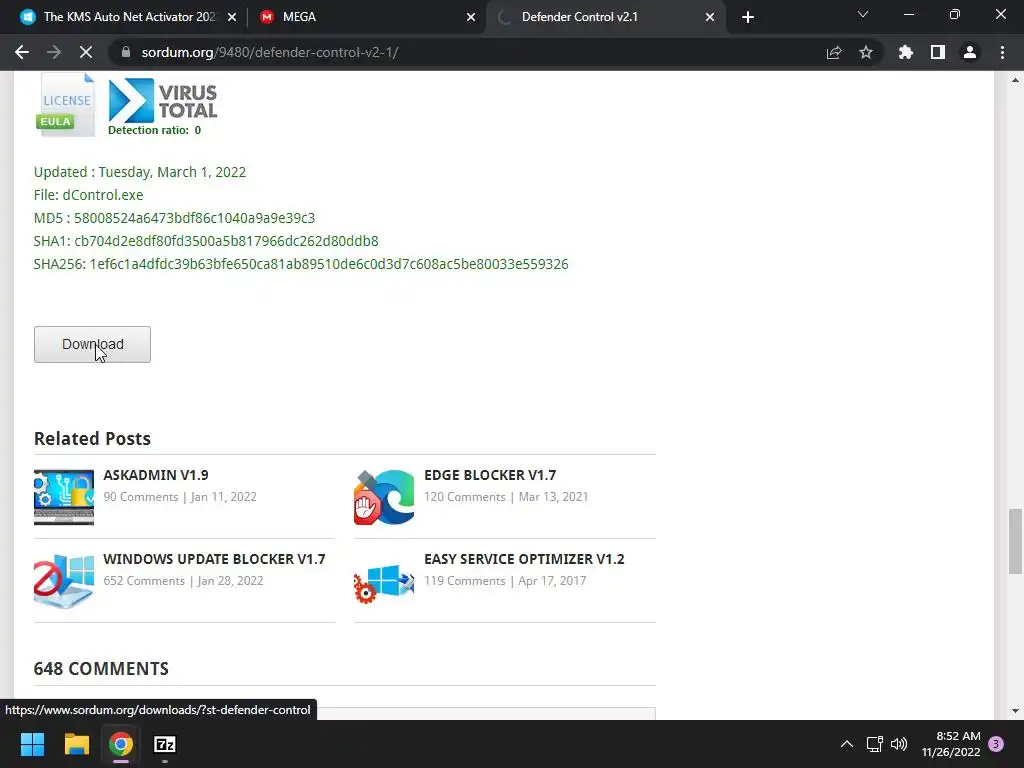Stop loading the page with the X icon
Image resolution: width=1024 pixels, height=768 pixels.
click(86, 52)
